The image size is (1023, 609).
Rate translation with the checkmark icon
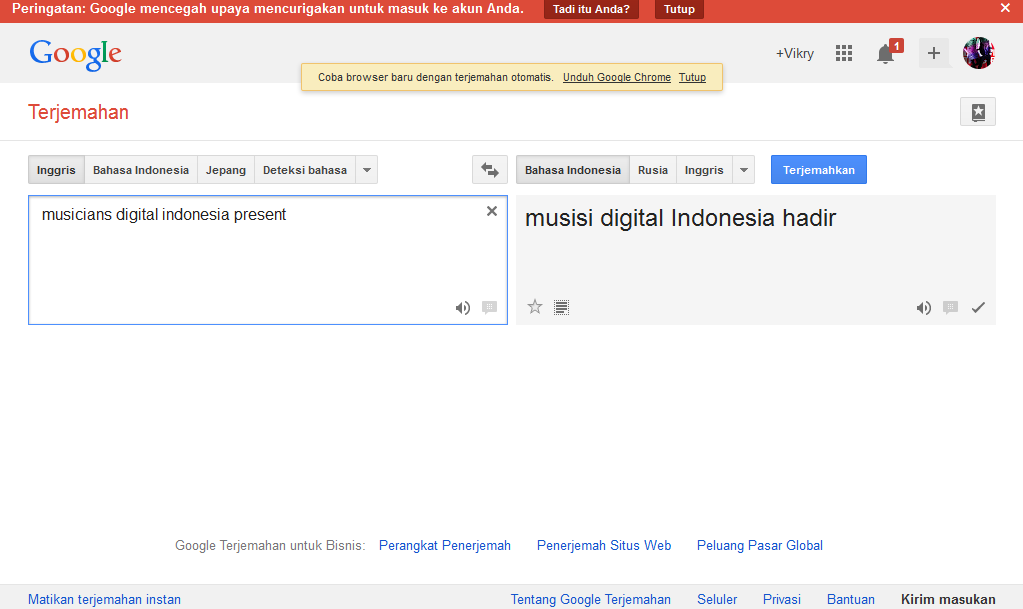[x=978, y=307]
